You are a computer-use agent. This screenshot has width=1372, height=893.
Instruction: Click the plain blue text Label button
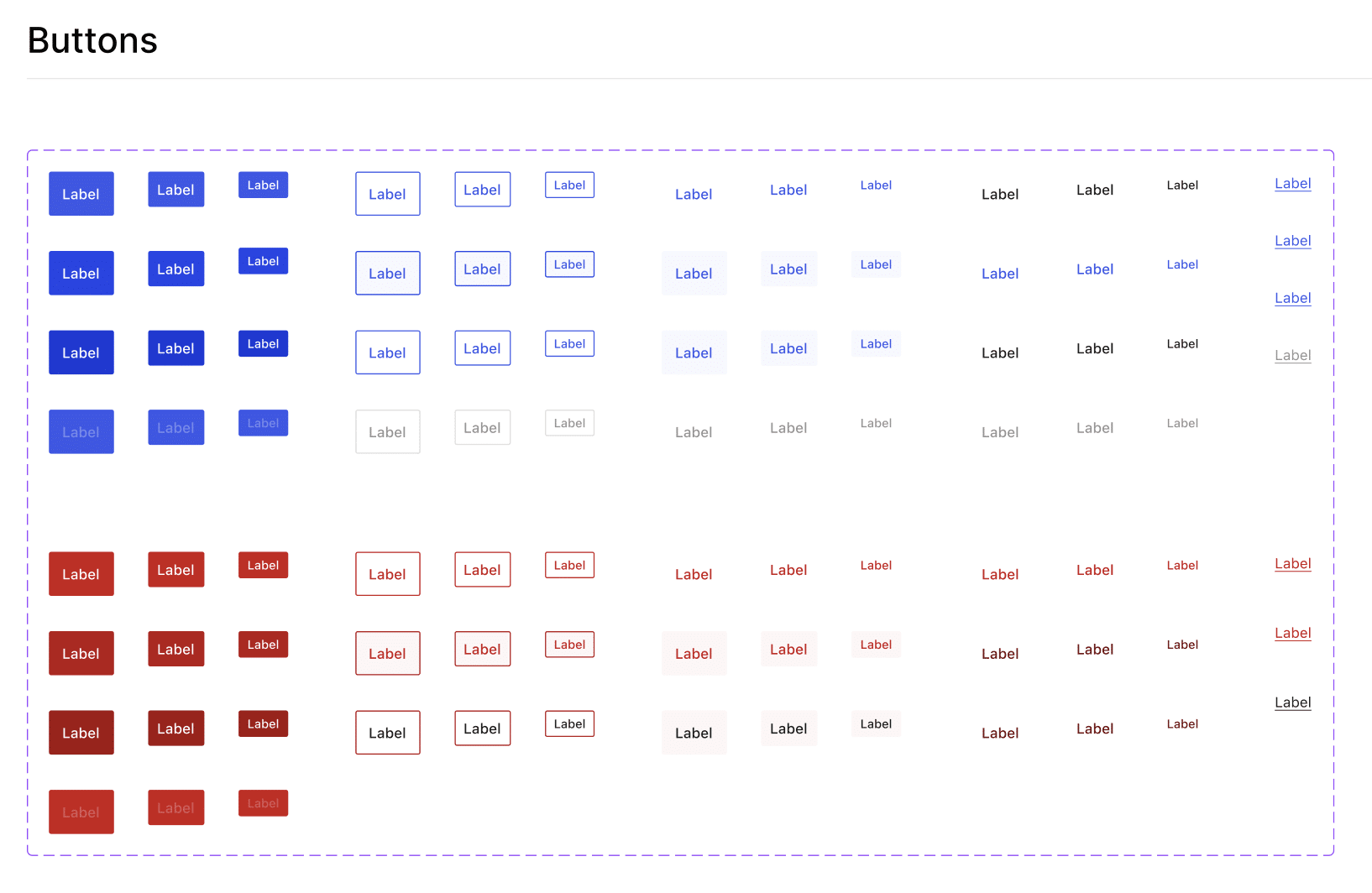pyautogui.click(x=694, y=194)
